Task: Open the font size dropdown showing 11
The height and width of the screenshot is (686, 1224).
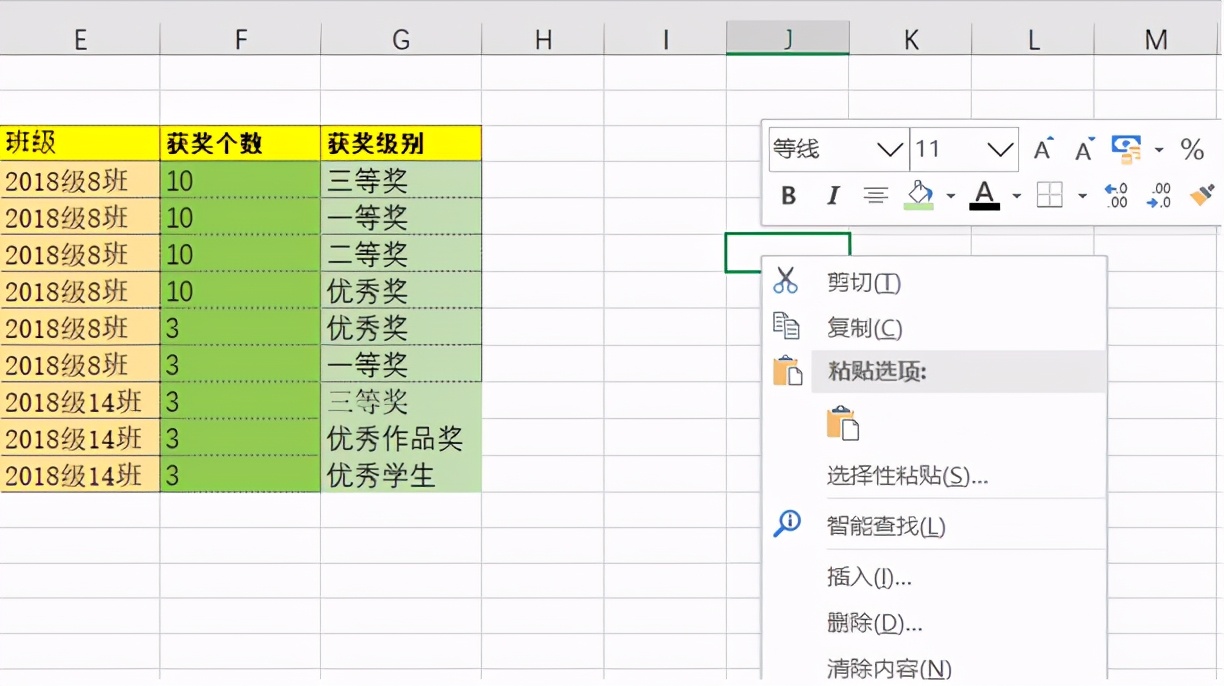Action: coord(1000,150)
